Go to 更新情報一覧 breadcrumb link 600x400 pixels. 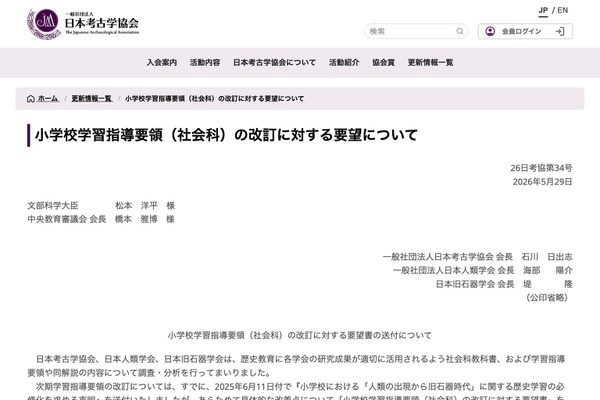point(92,99)
